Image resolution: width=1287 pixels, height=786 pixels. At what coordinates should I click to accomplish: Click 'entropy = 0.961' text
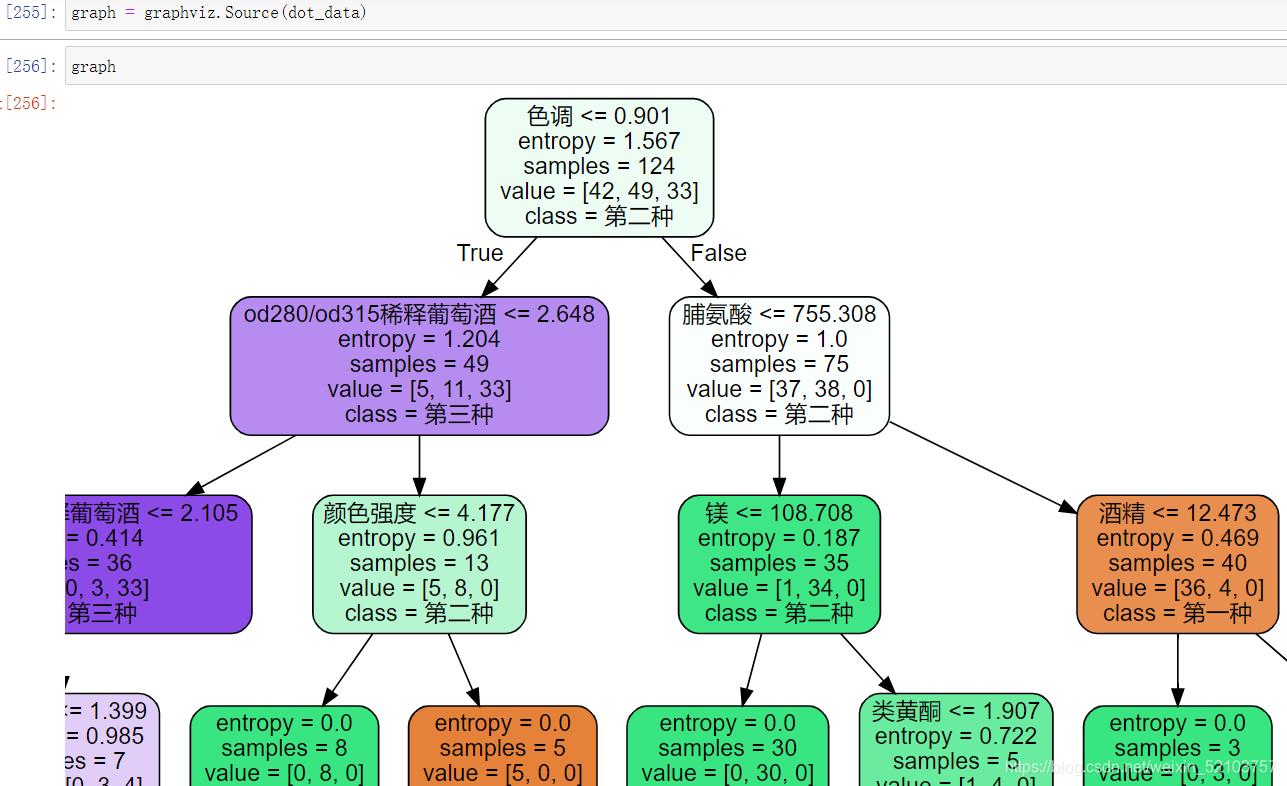click(x=419, y=538)
